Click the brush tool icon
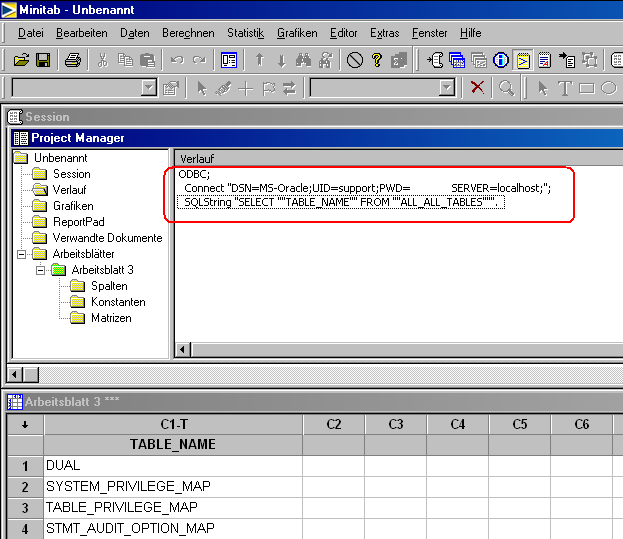This screenshot has height=539, width=623. pyautogui.click(x=224, y=88)
